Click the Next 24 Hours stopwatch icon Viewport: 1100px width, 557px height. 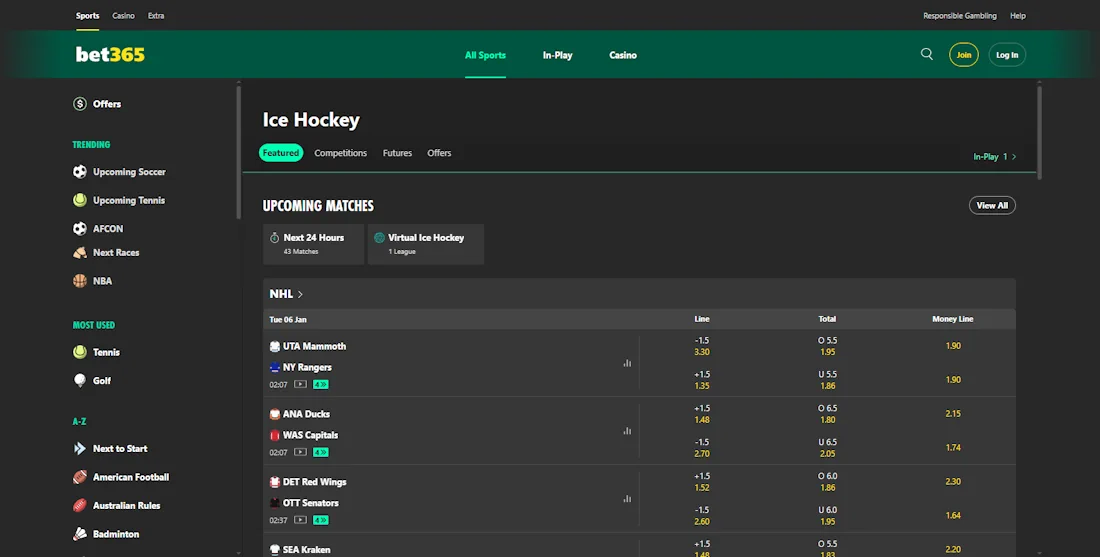point(274,238)
